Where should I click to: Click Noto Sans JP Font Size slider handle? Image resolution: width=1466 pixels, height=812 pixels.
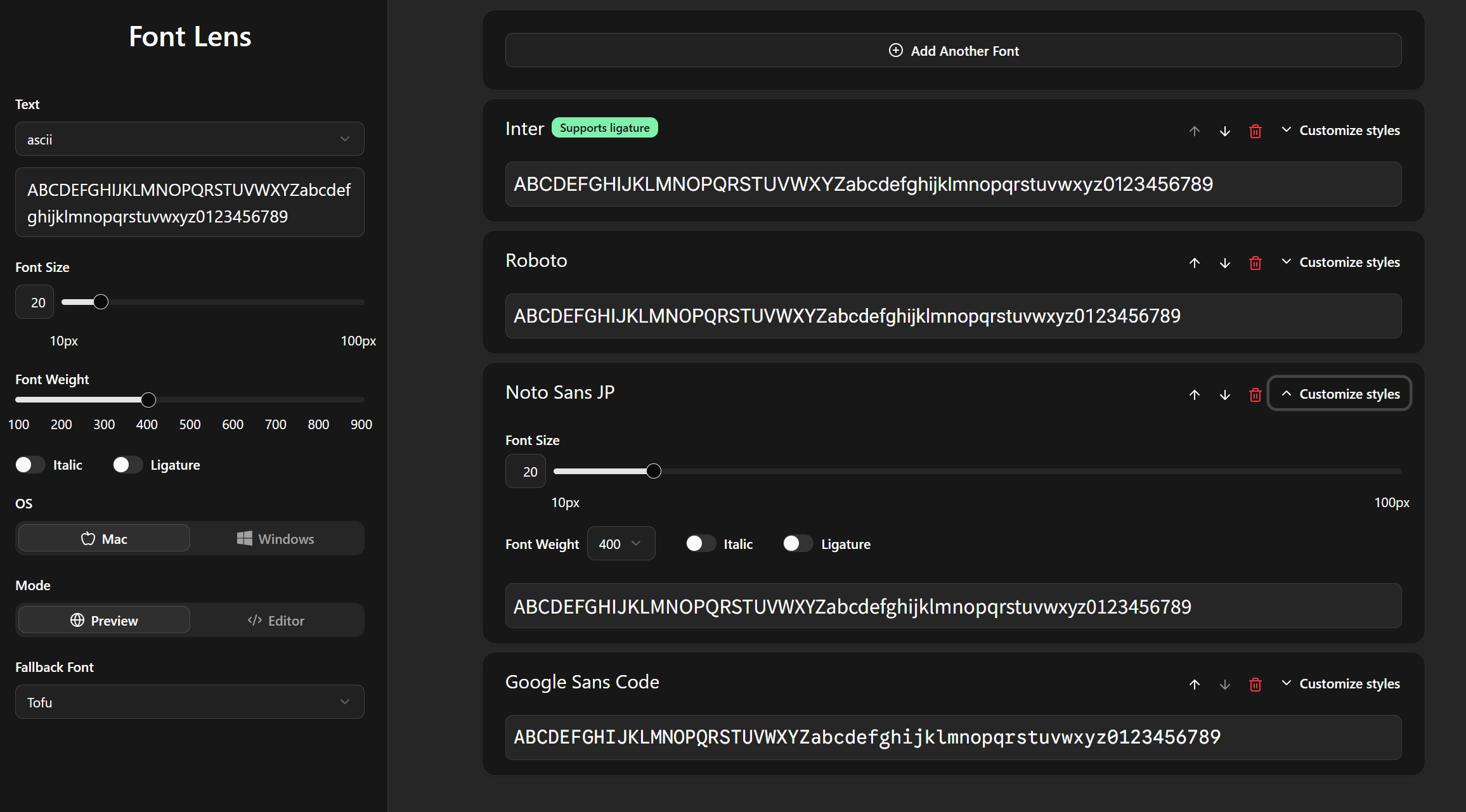654,471
